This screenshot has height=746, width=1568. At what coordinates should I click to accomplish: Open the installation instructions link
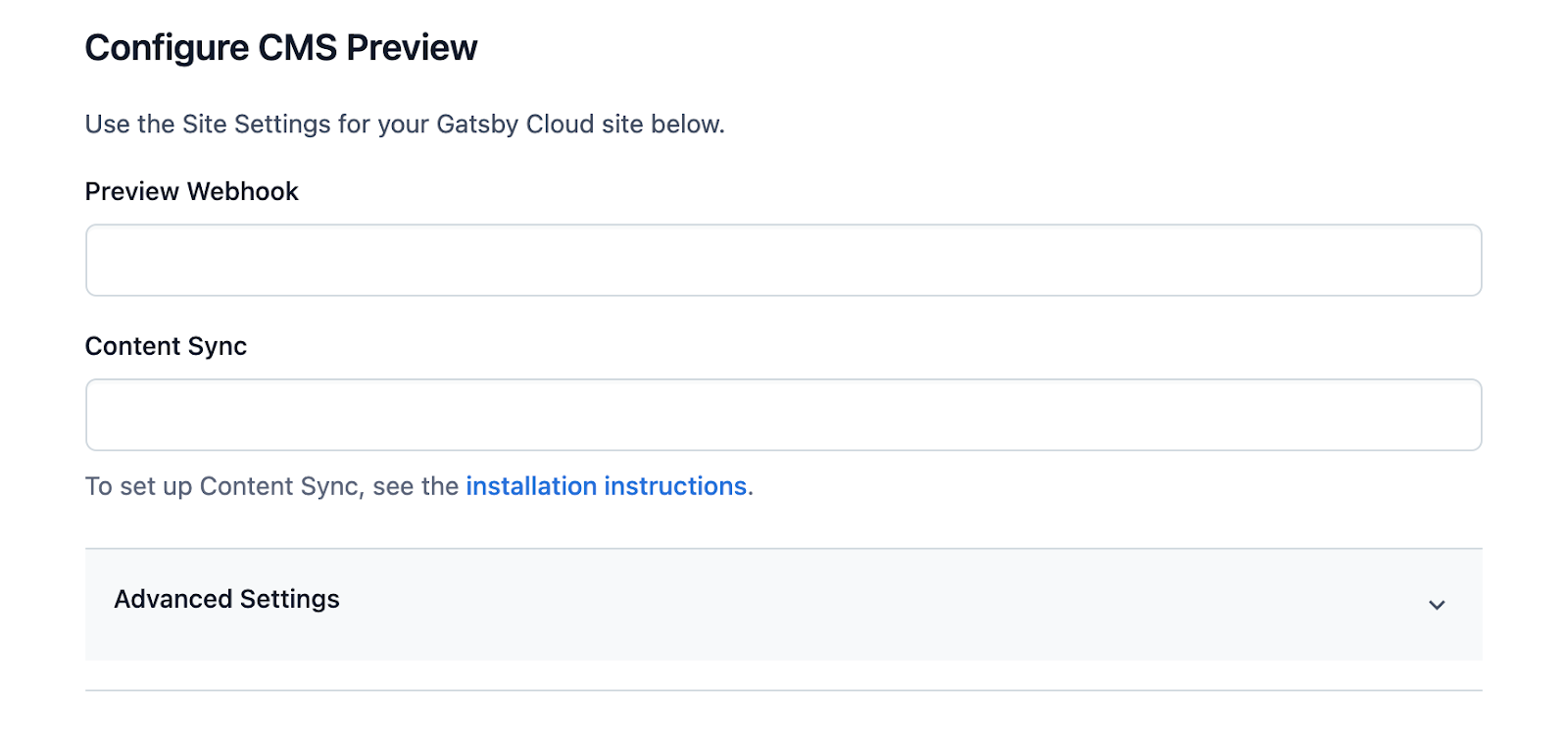(x=607, y=486)
